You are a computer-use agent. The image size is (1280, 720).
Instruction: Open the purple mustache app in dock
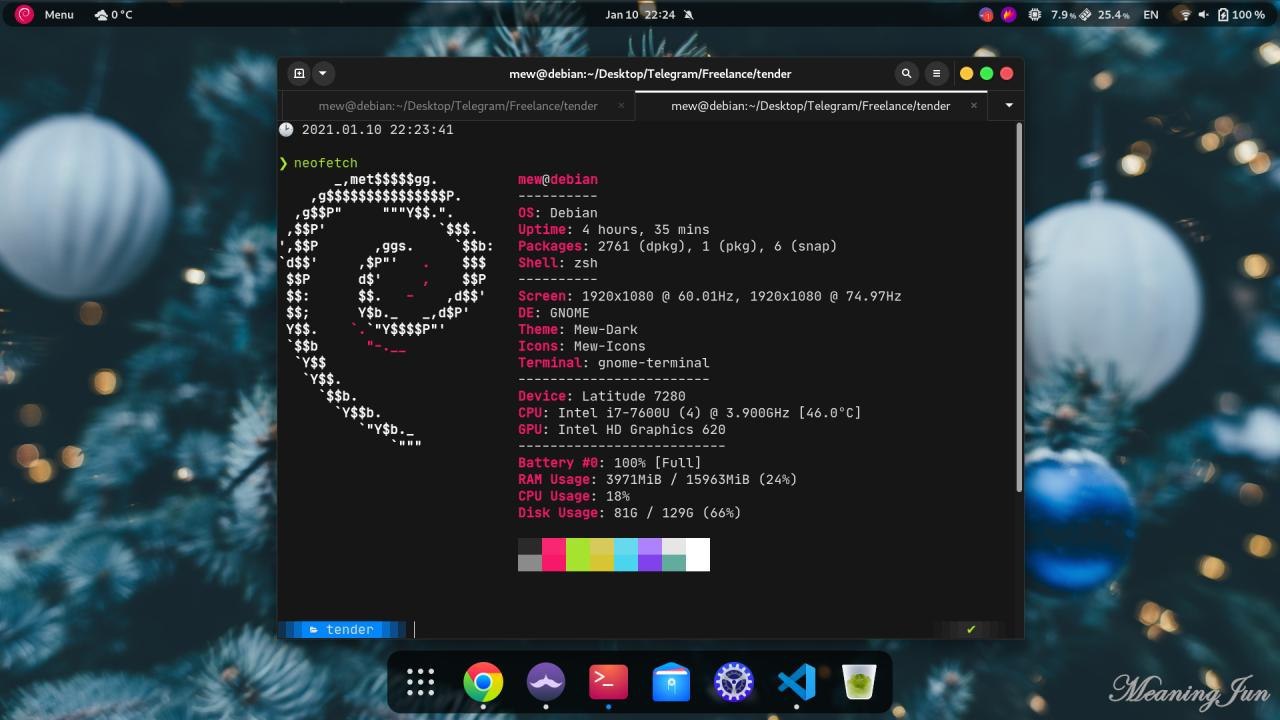point(546,682)
